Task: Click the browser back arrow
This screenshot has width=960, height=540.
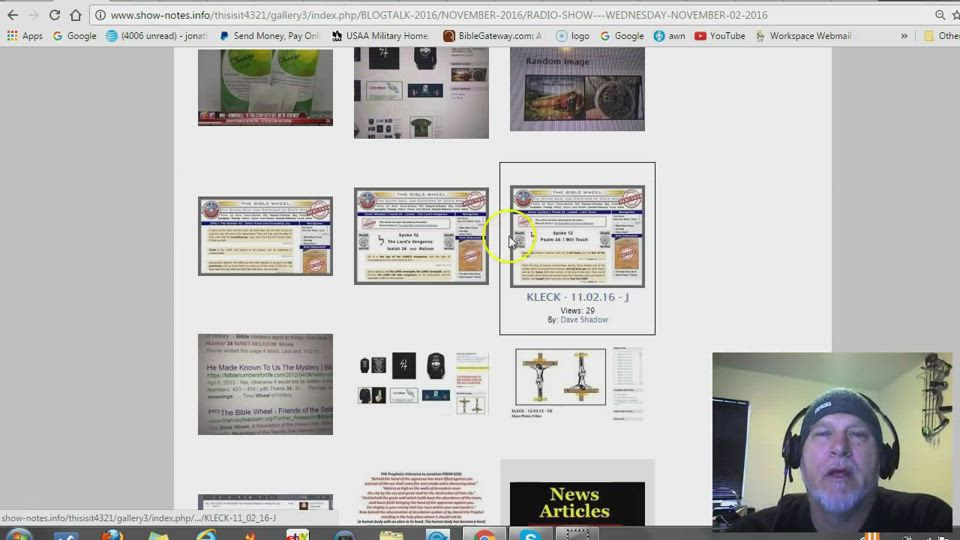Action: pos(12,15)
